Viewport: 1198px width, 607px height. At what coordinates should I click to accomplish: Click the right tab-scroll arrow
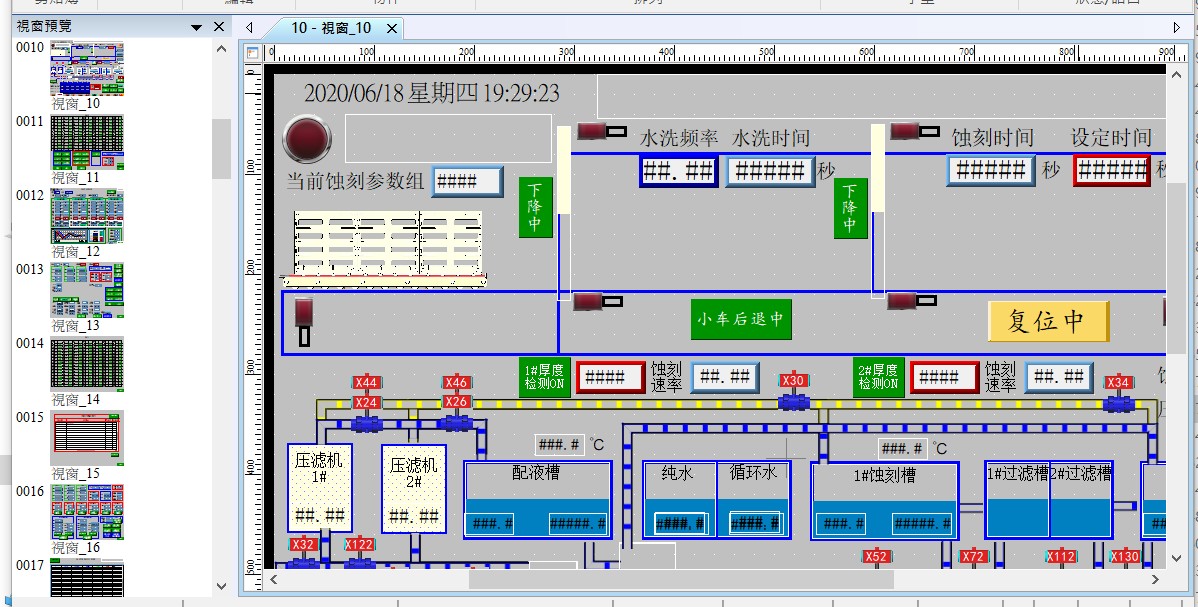click(1177, 28)
